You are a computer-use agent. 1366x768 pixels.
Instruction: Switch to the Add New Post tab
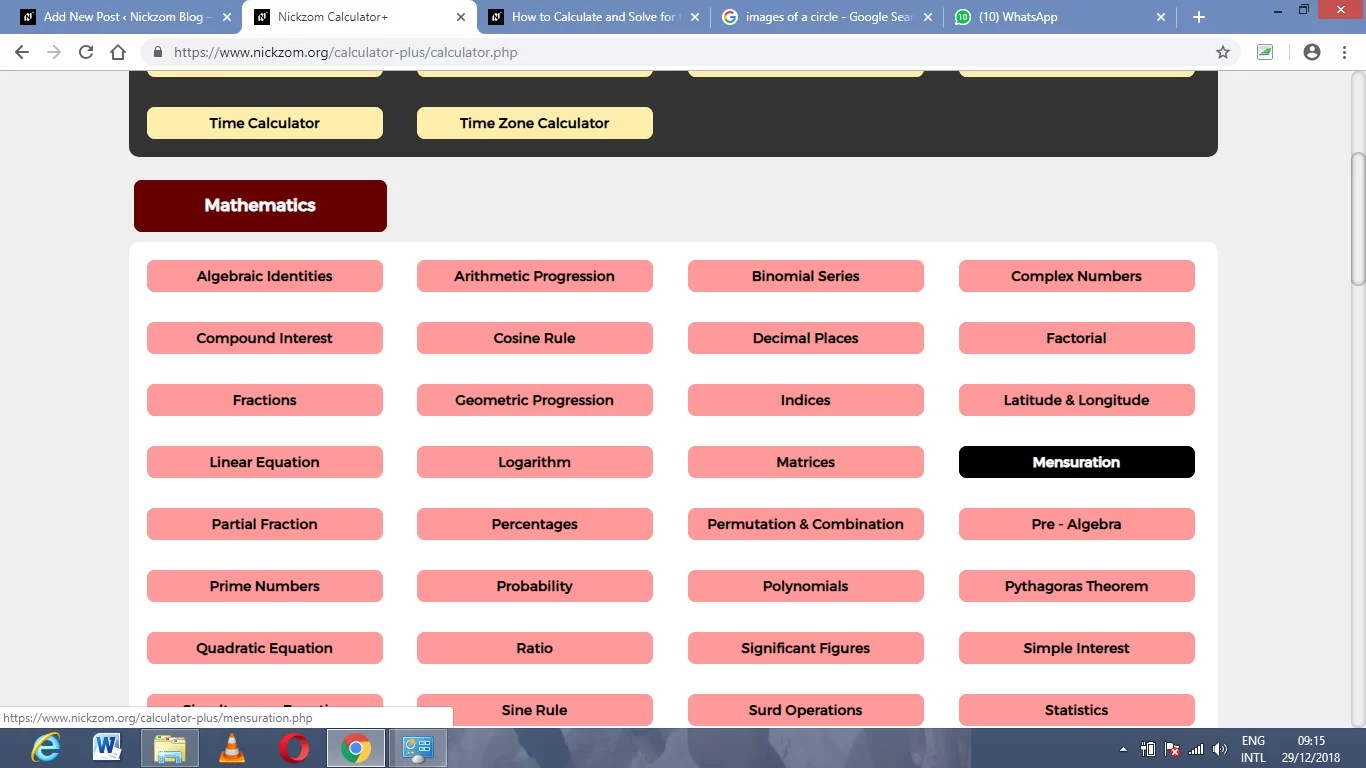tap(126, 17)
